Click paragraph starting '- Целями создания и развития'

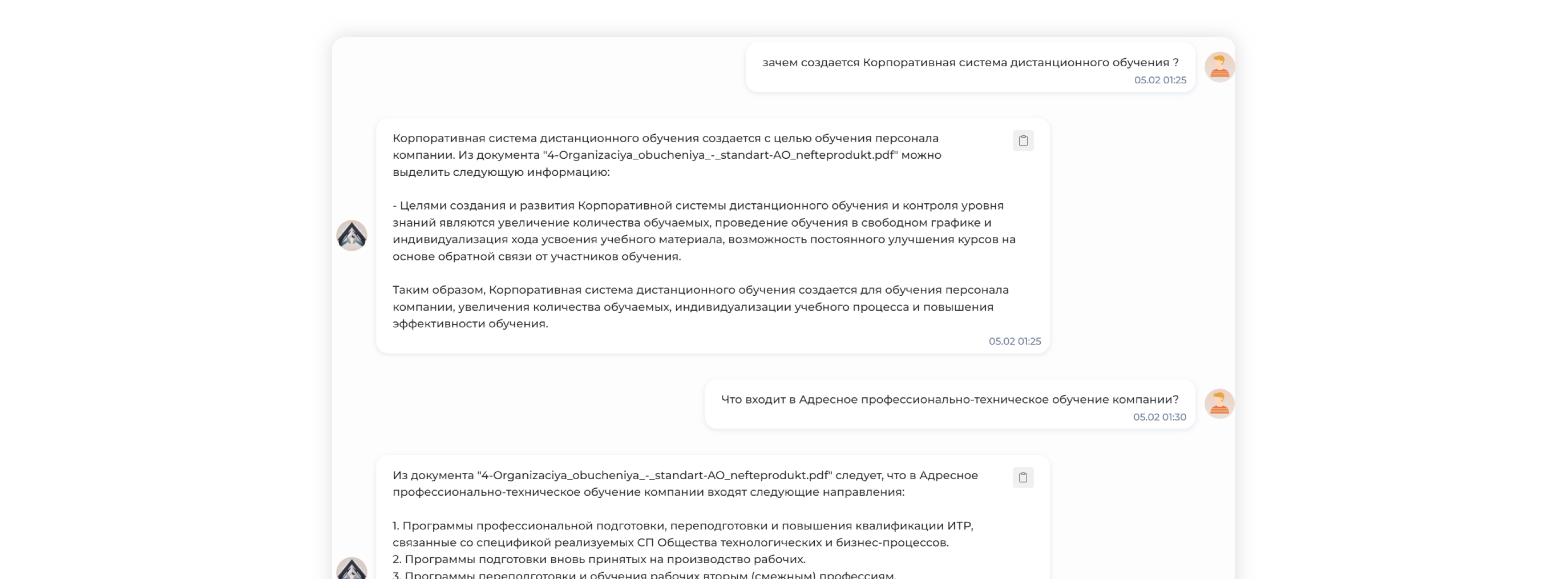point(704,231)
